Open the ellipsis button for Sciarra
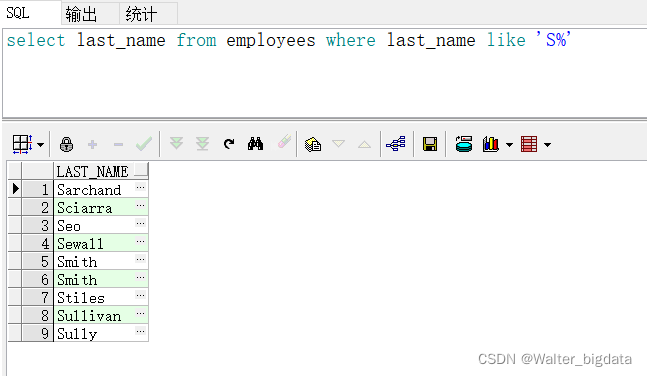647x376 pixels. pos(141,206)
